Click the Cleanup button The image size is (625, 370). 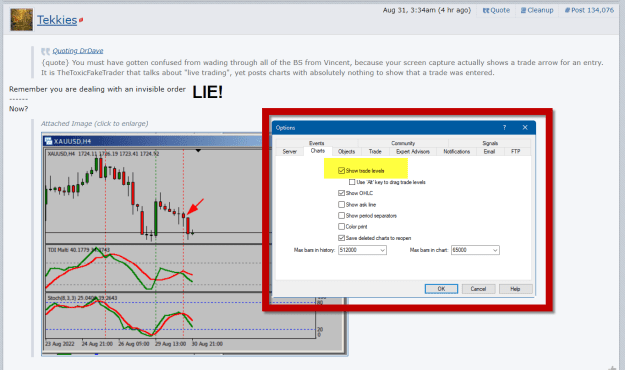[x=537, y=10]
